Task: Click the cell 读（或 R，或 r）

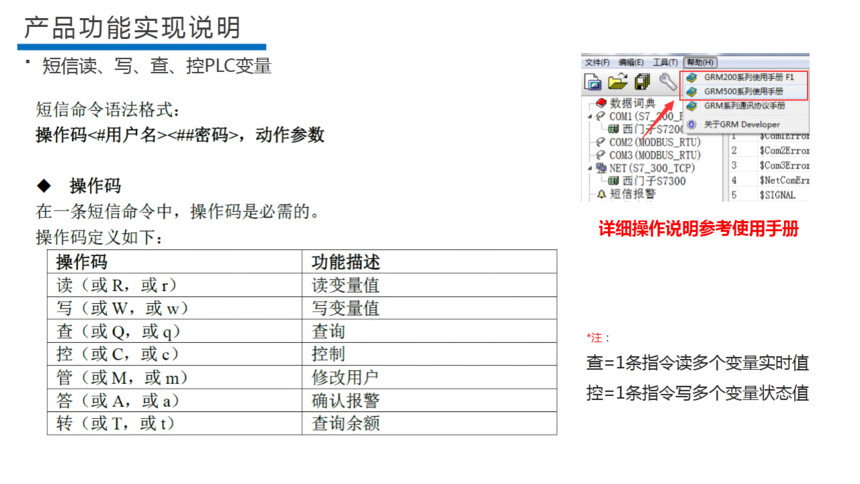Action: (174, 285)
